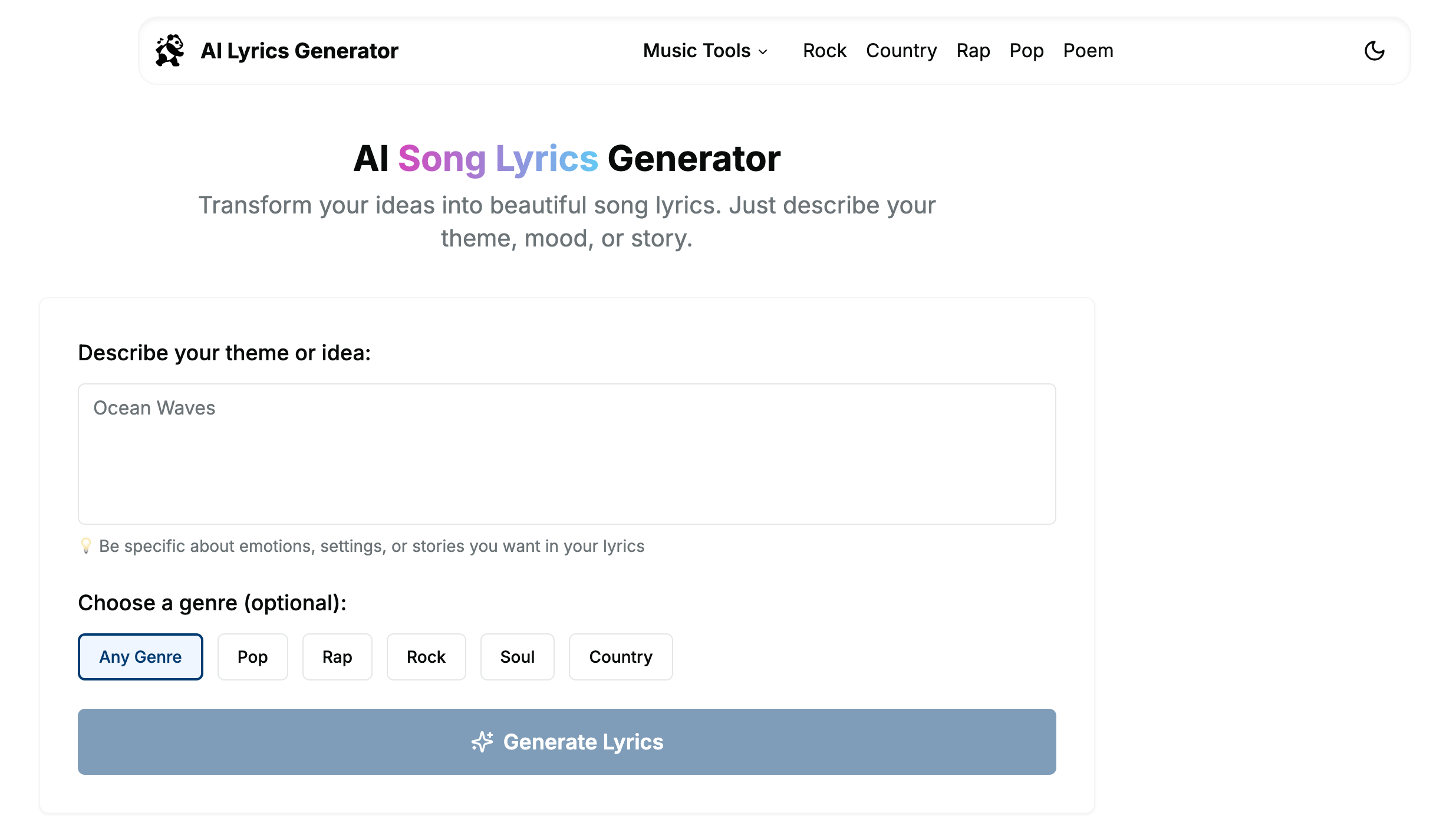The image size is (1456, 822).
Task: Select the Country genre chip
Action: coord(621,657)
